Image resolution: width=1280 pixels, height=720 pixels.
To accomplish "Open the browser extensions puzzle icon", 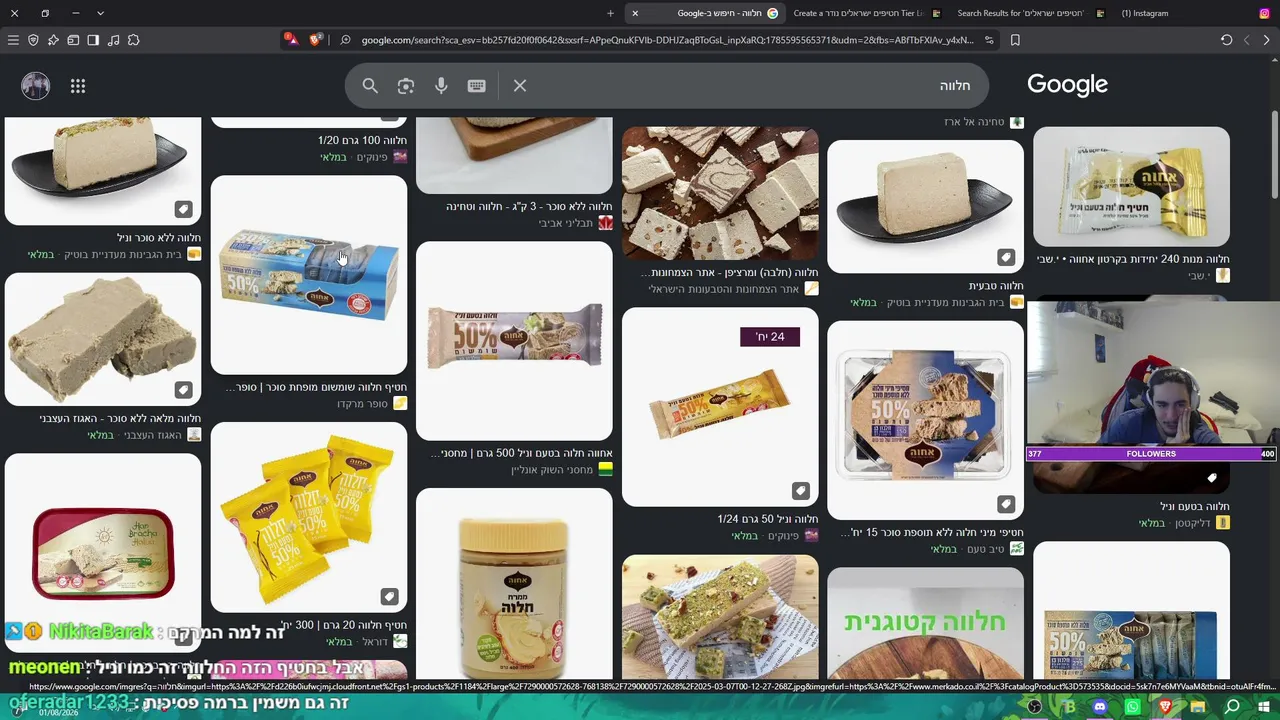I will click(133, 40).
